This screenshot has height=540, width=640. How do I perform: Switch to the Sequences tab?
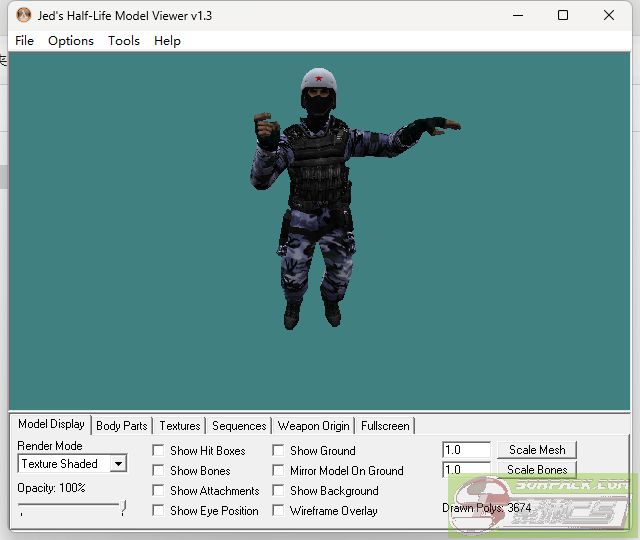click(239, 426)
